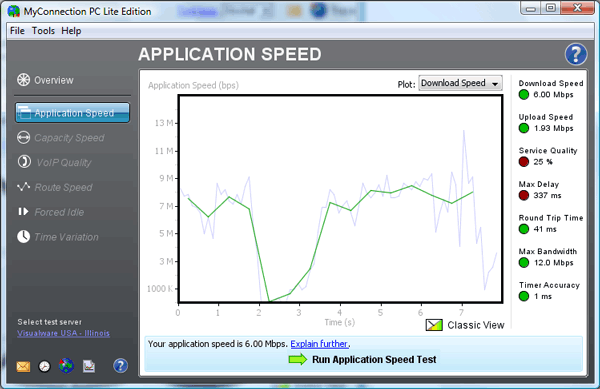Click the Classic View icon

coord(434,325)
